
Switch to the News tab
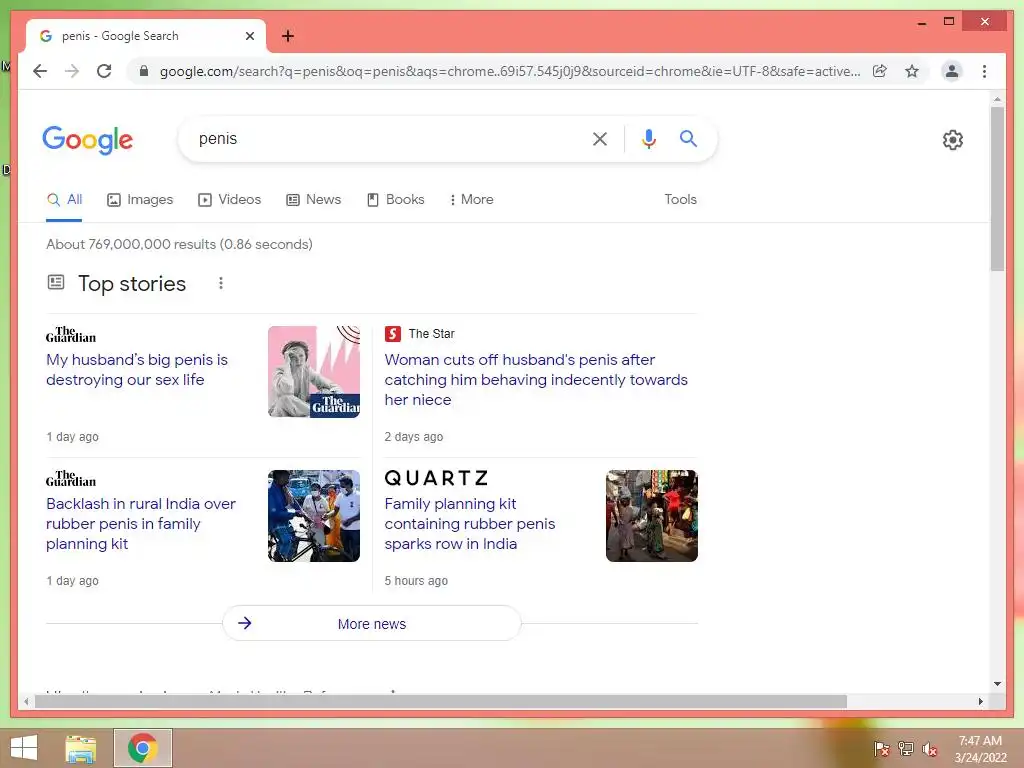pyautogui.click(x=313, y=199)
